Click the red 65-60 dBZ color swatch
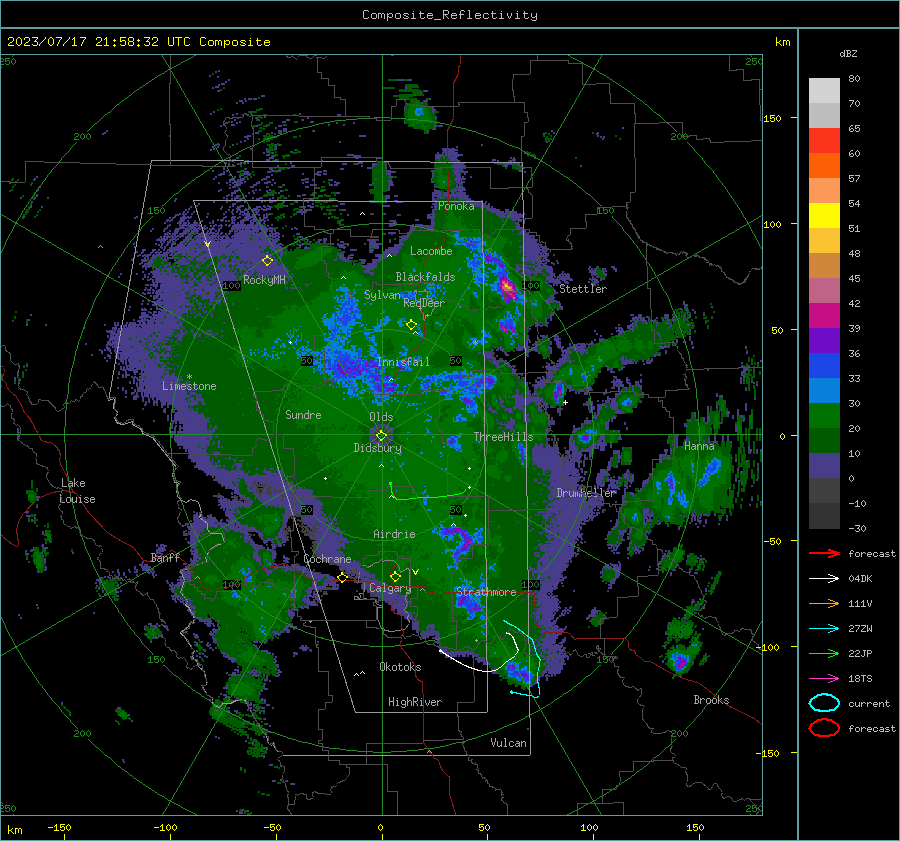 tap(824, 141)
